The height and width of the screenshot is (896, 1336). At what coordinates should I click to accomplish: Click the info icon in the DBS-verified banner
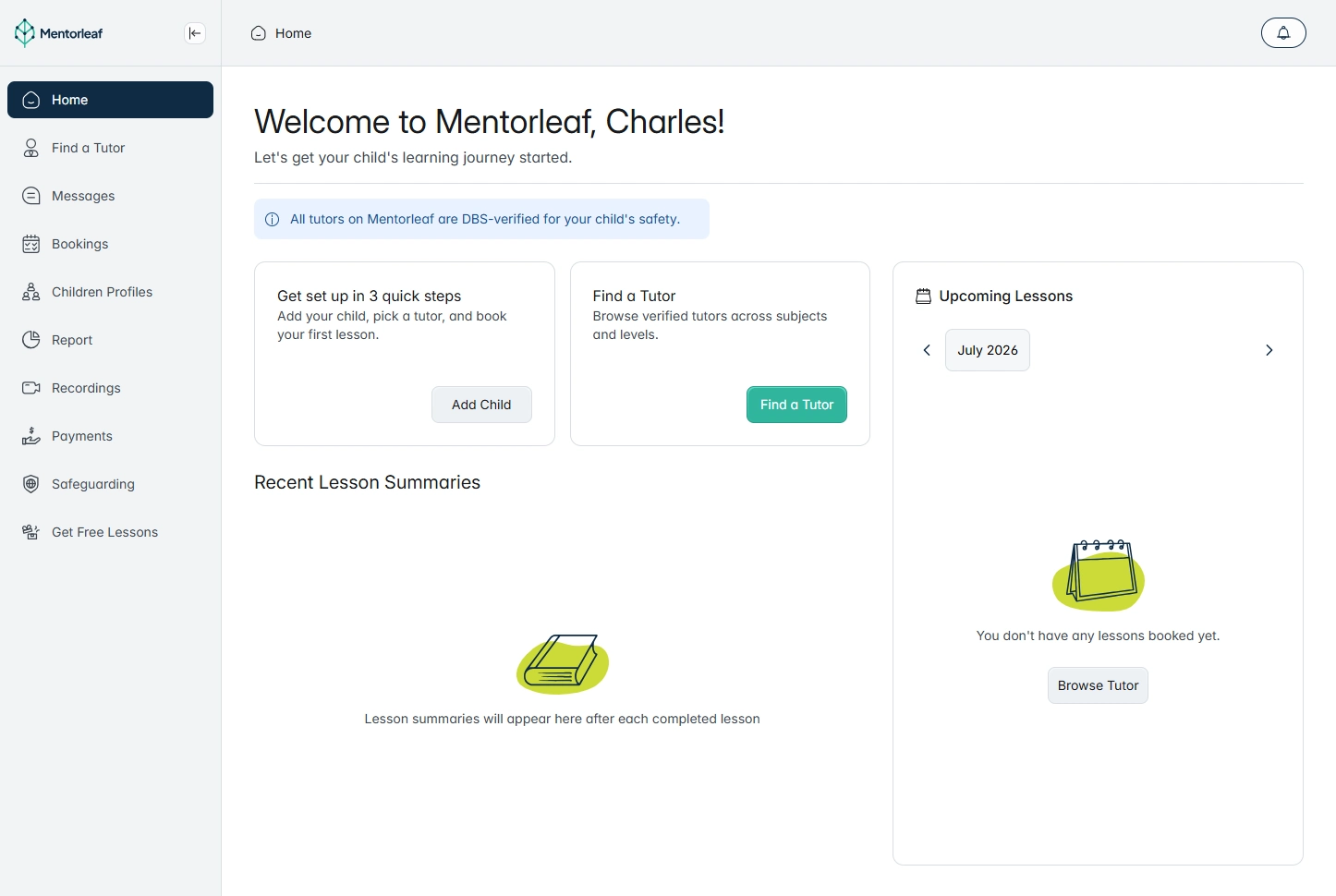273,220
